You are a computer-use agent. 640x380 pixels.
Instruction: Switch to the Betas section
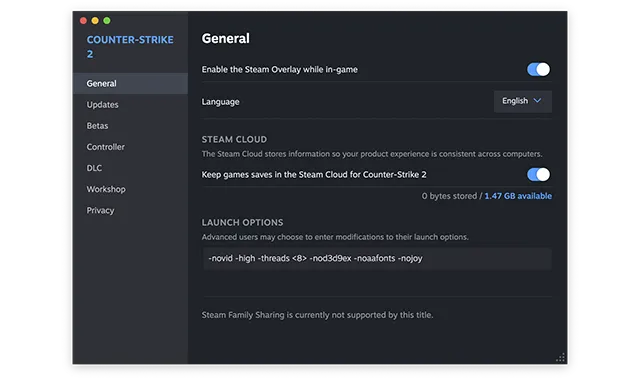point(130,126)
